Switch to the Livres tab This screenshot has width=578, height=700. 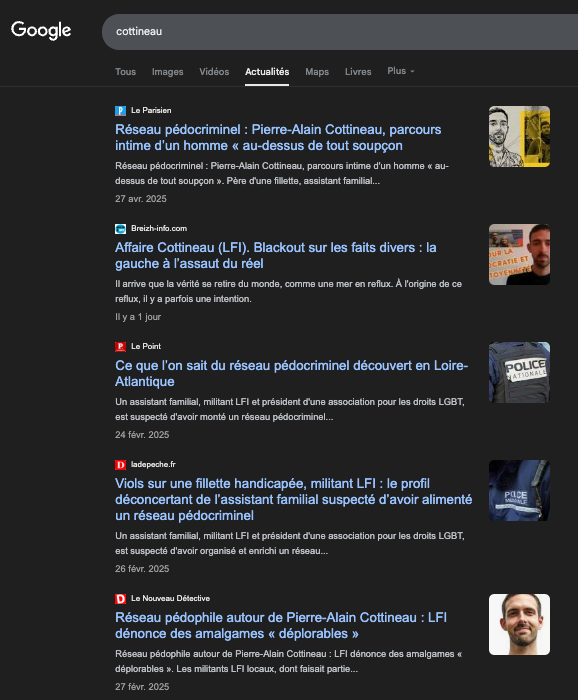pos(358,72)
